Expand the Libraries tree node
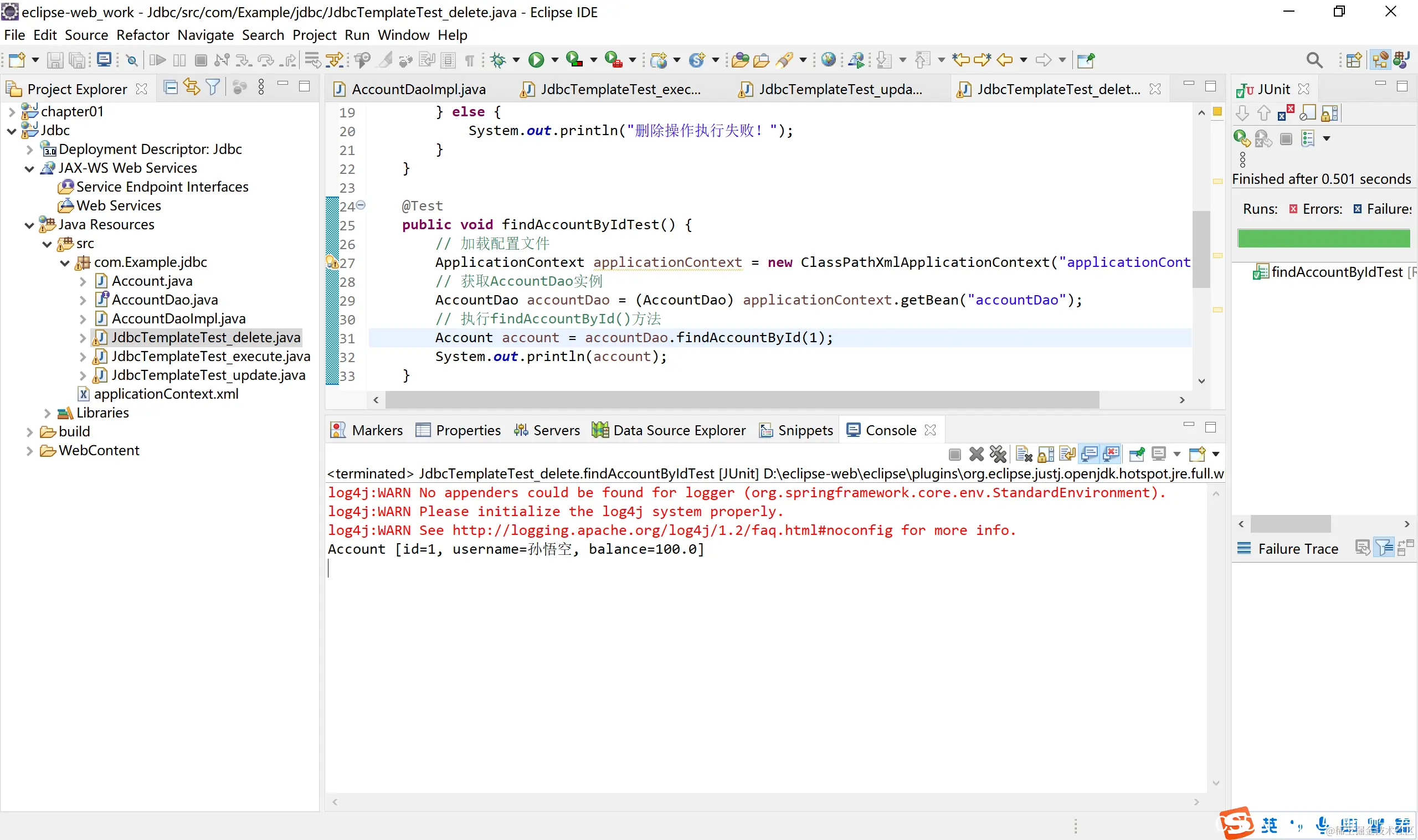Screen dimensions: 1418x840 click(48, 413)
